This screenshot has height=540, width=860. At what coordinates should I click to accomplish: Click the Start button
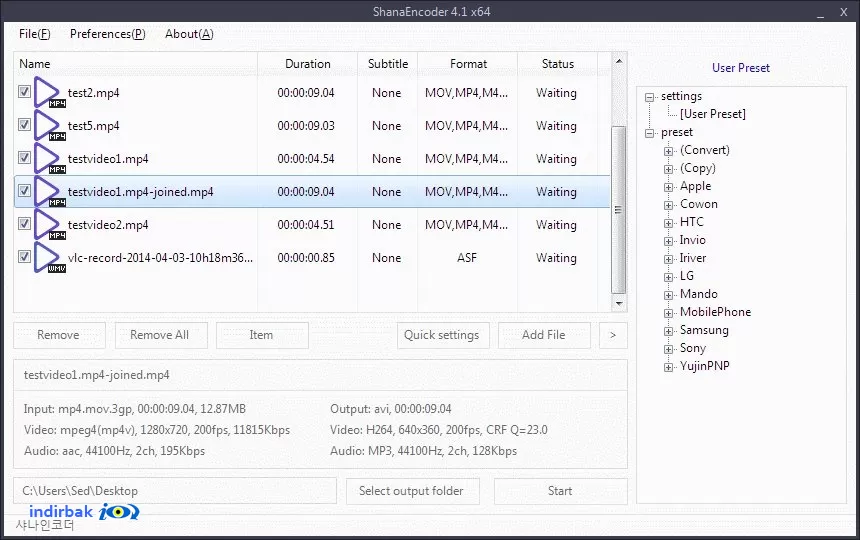tap(561, 491)
